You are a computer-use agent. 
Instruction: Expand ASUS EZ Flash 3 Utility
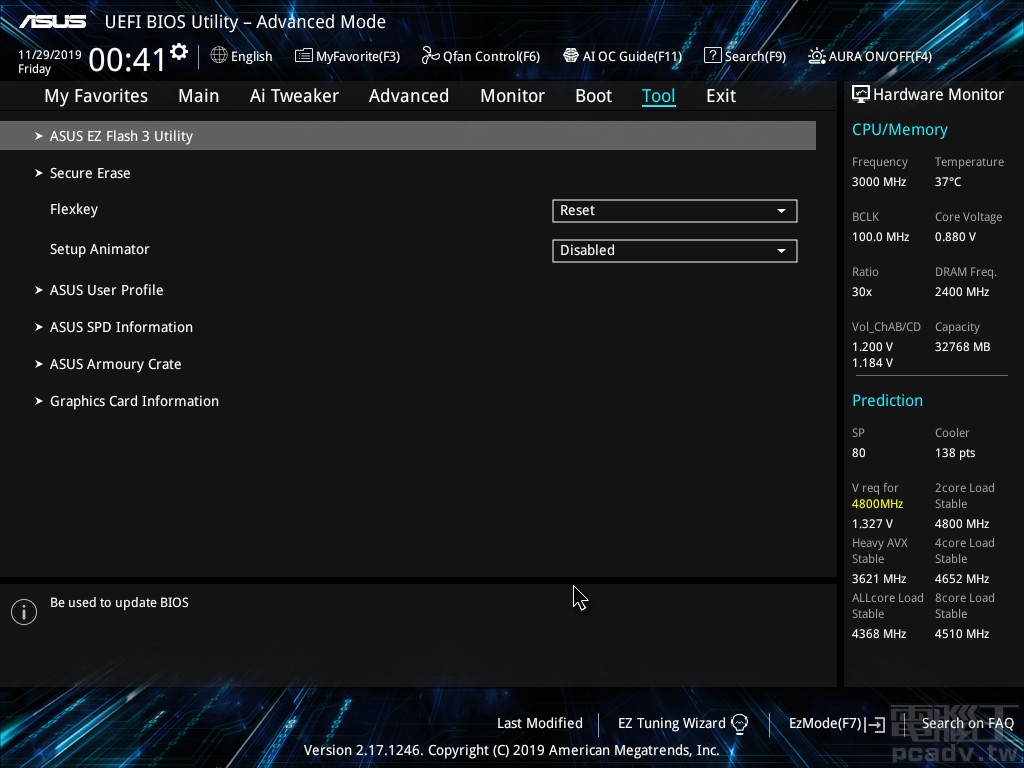121,136
